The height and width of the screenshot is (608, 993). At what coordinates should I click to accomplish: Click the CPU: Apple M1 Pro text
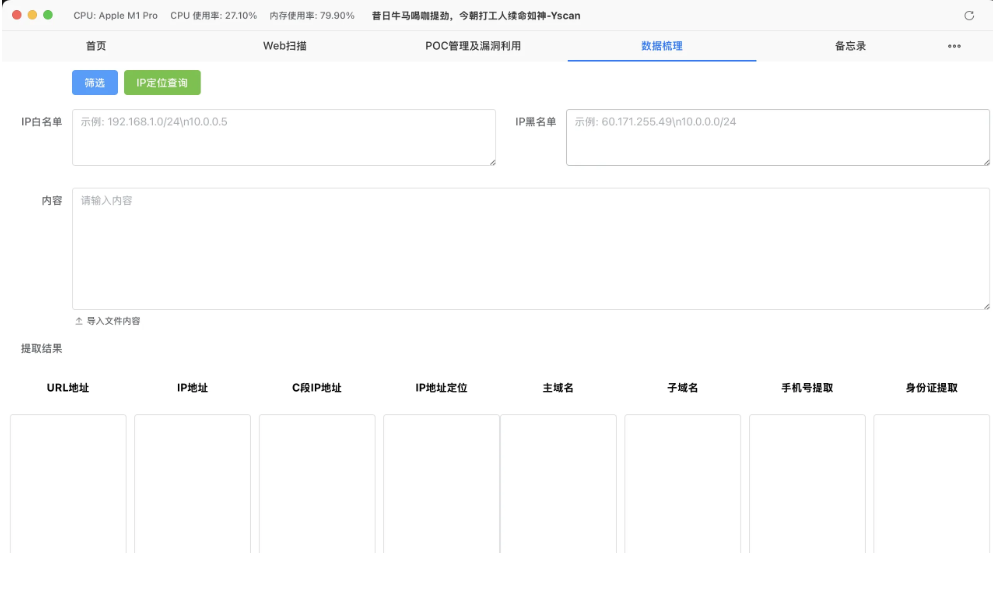click(115, 16)
